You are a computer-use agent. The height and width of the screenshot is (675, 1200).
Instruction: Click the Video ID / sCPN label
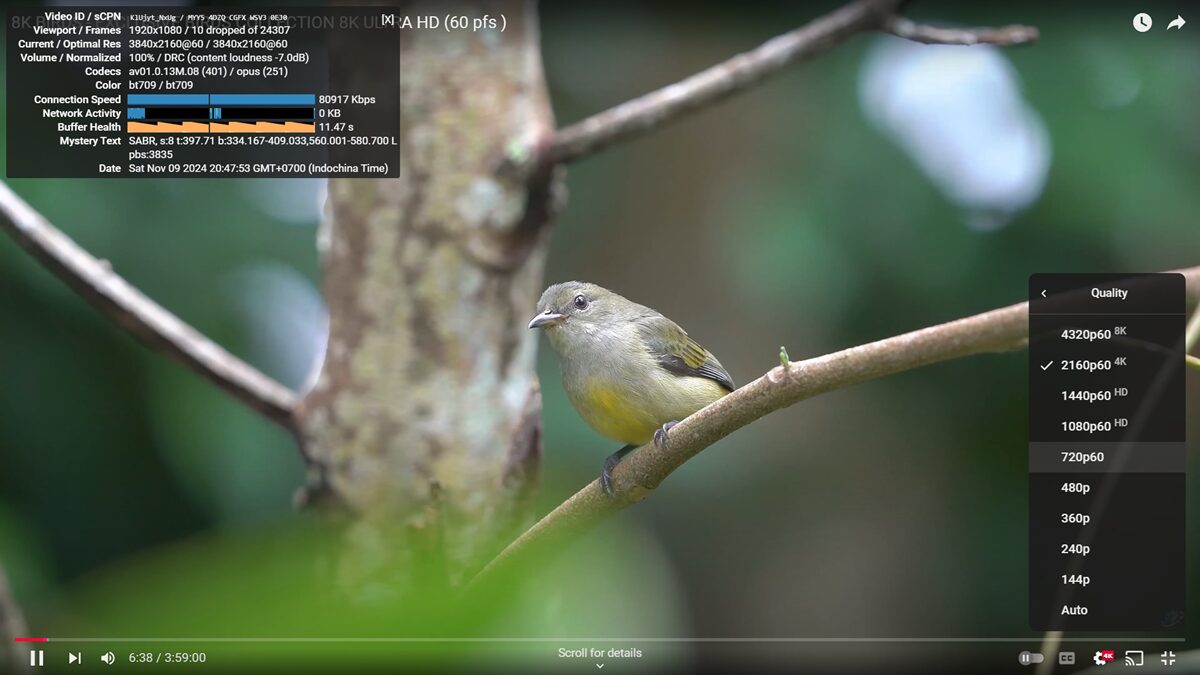[x=83, y=17]
